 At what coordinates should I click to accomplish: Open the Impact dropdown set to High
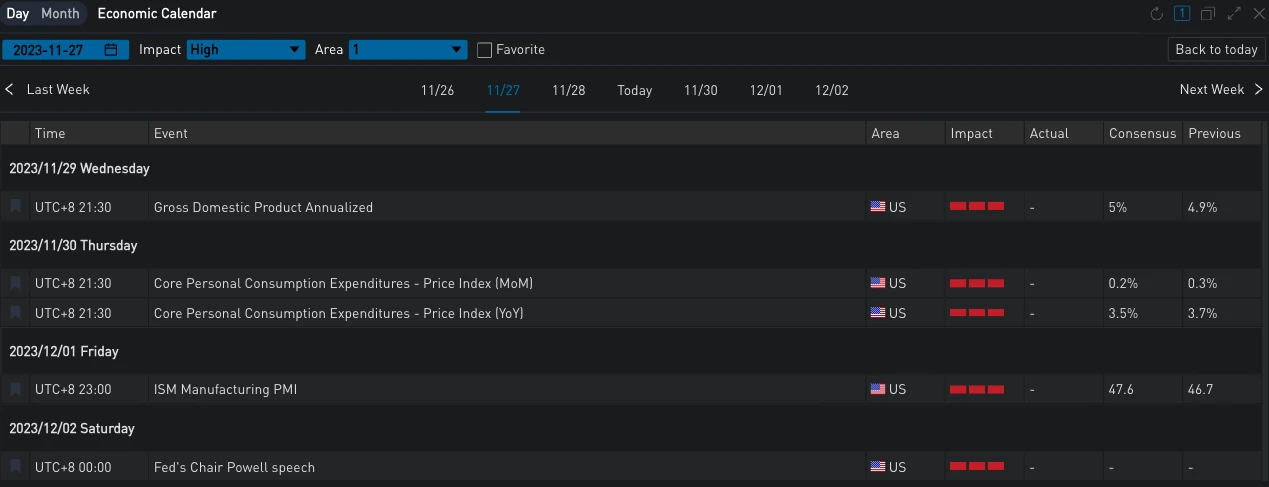coord(246,49)
